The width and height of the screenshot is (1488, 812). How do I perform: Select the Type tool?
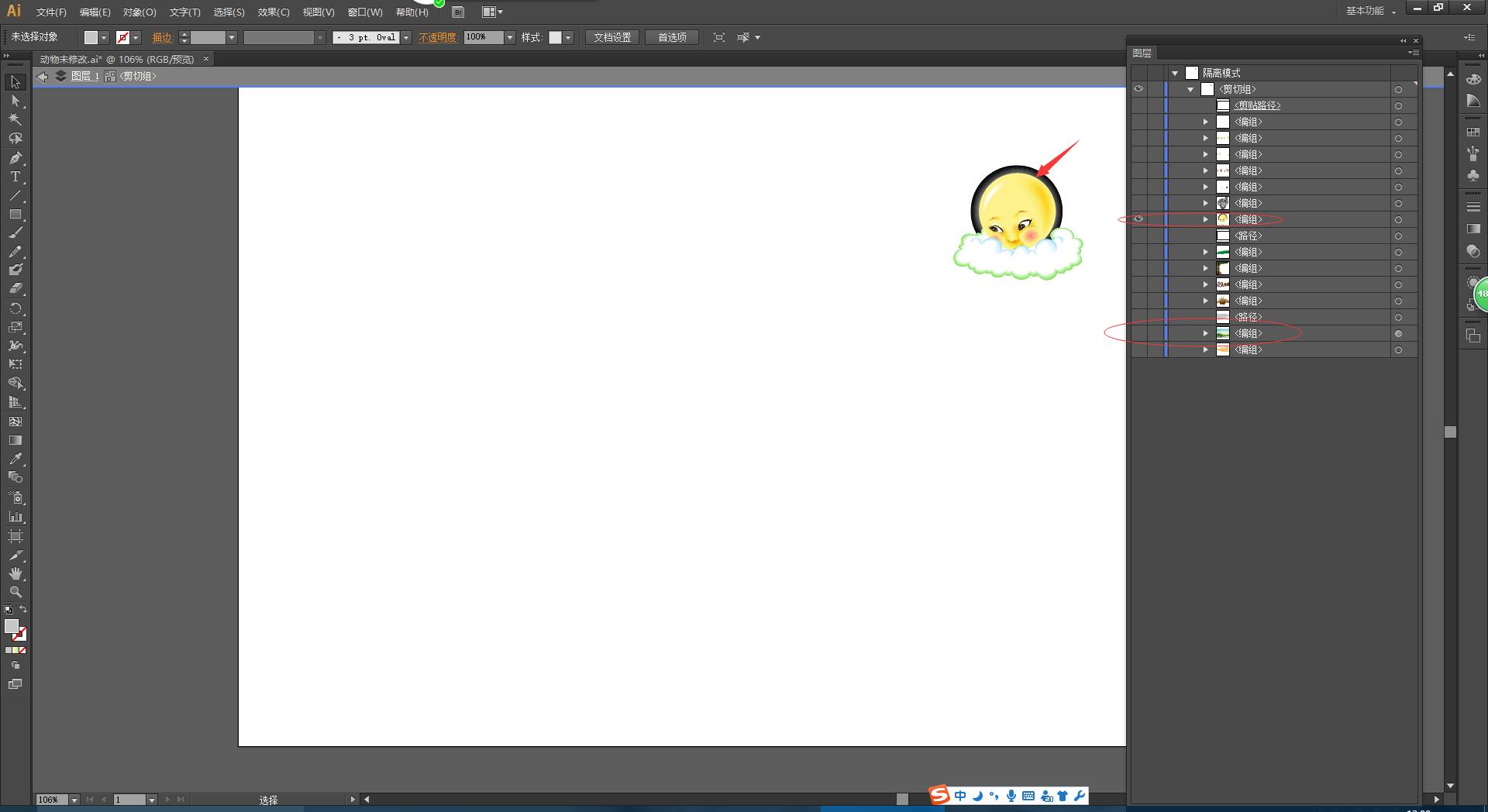[15, 177]
